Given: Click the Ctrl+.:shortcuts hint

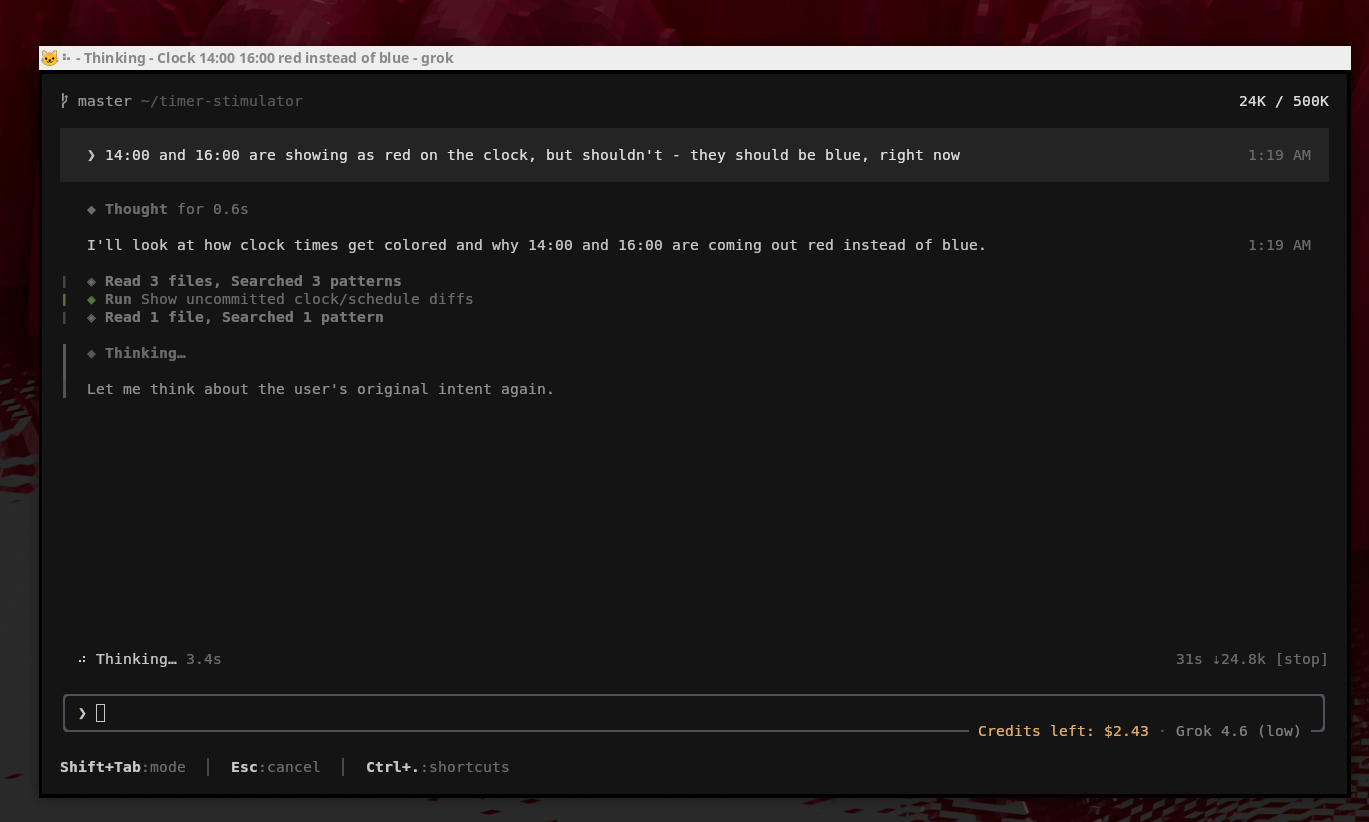Looking at the screenshot, I should pyautogui.click(x=438, y=767).
